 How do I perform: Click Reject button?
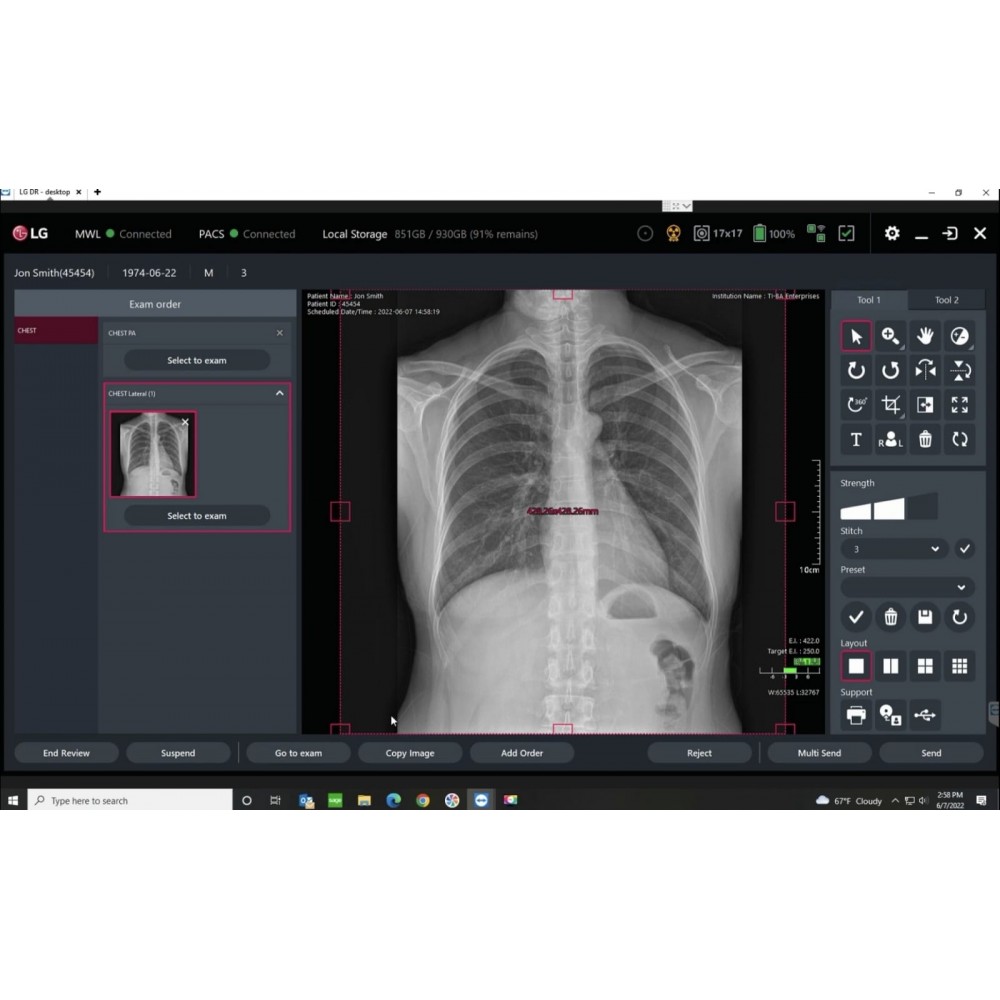(x=699, y=753)
